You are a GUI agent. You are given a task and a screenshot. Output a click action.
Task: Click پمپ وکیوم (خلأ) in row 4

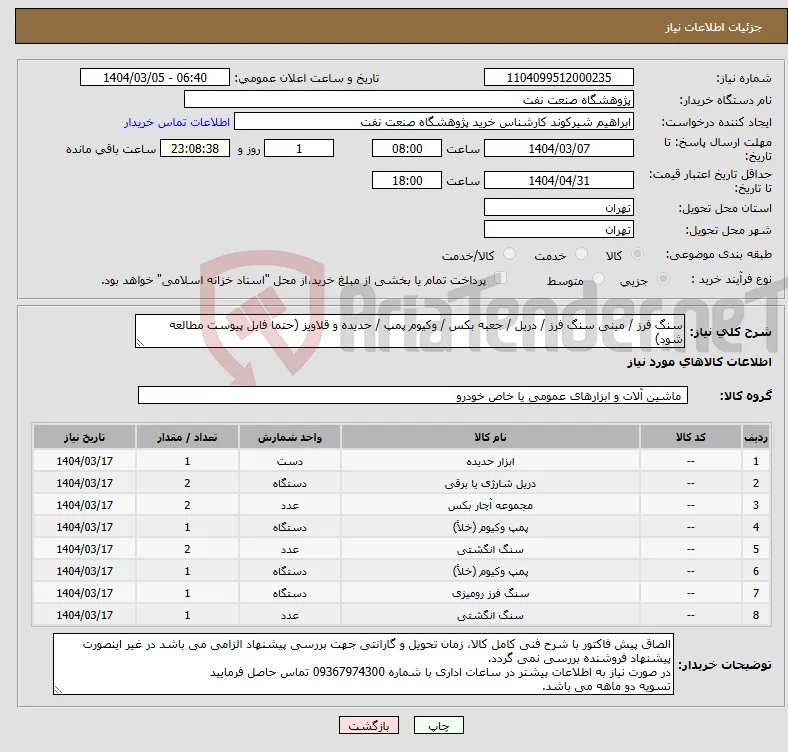(490, 527)
